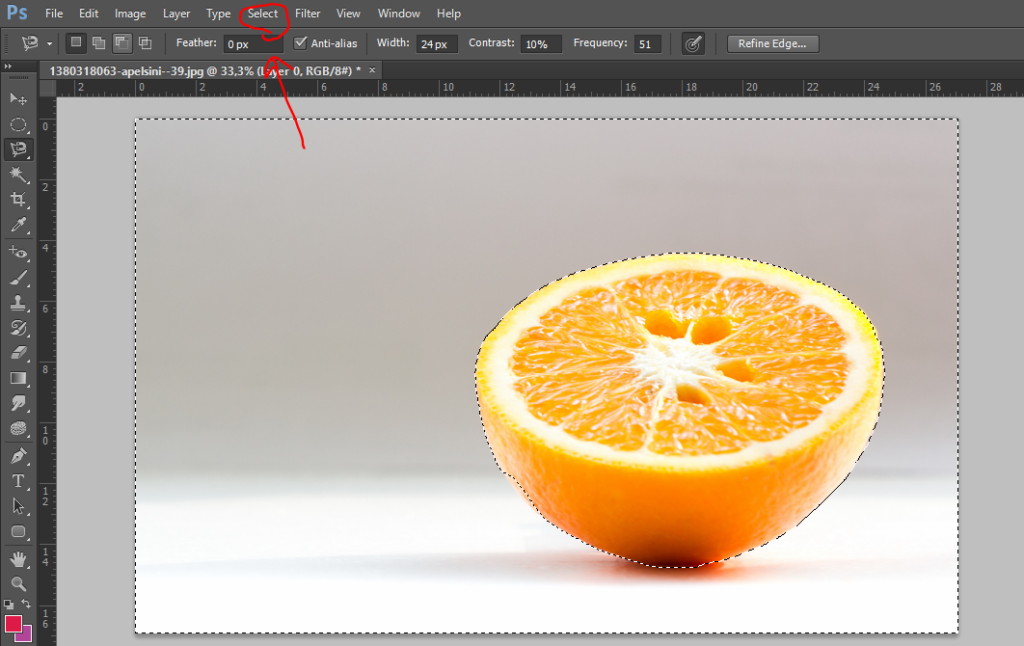This screenshot has height=646, width=1024.
Task: Open the Layer menu
Action: click(x=176, y=13)
